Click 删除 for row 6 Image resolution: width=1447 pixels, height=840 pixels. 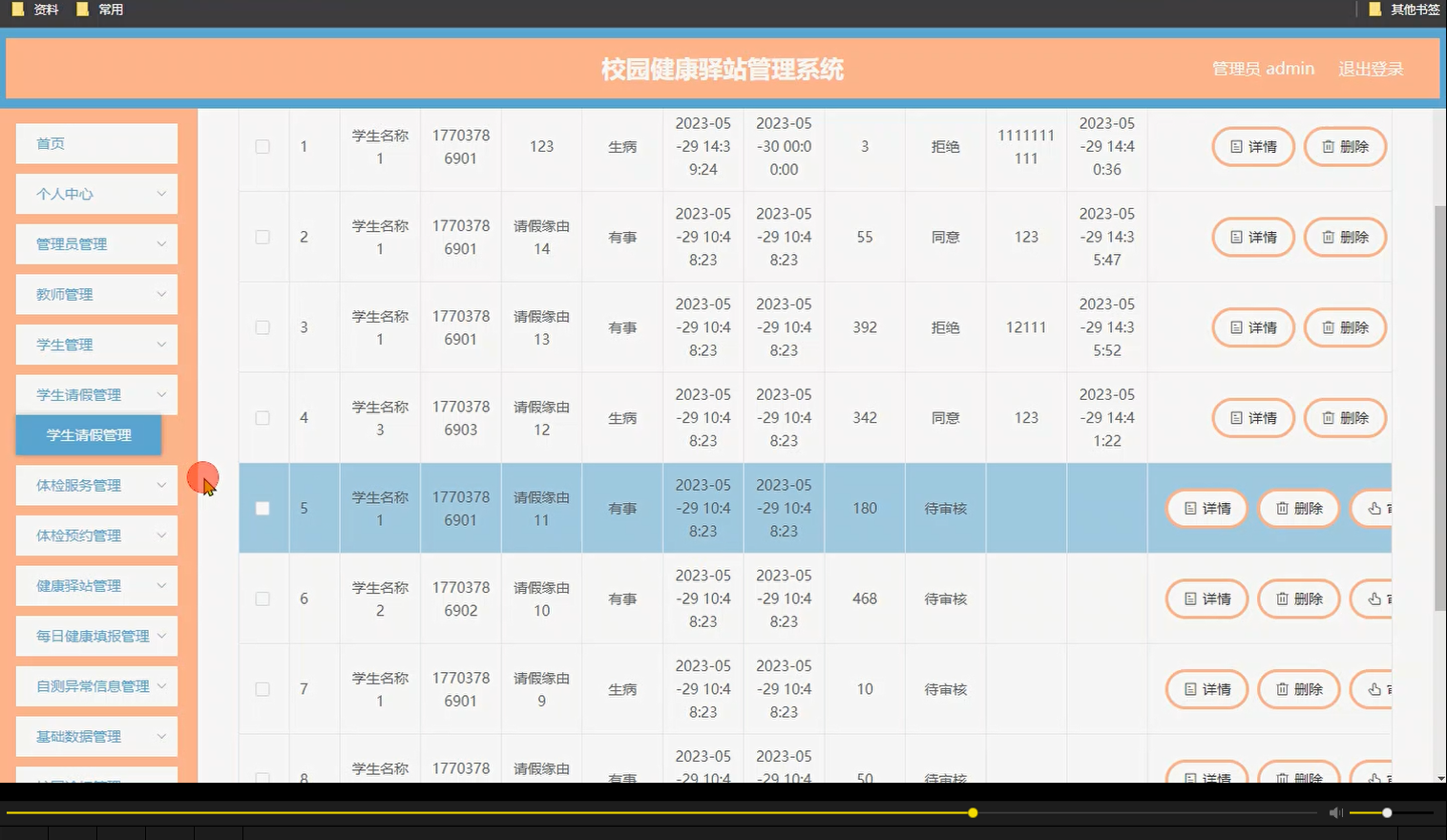point(1299,598)
